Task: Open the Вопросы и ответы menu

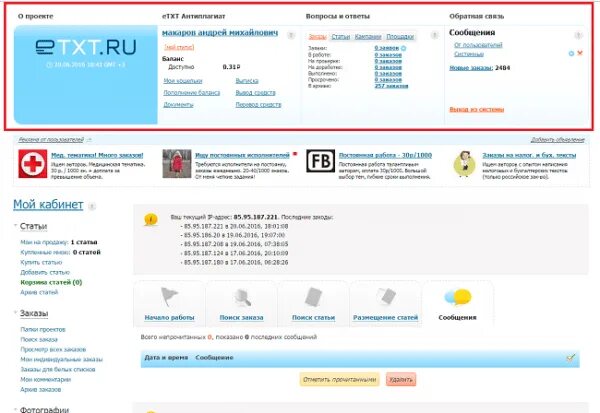Action: pos(338,16)
